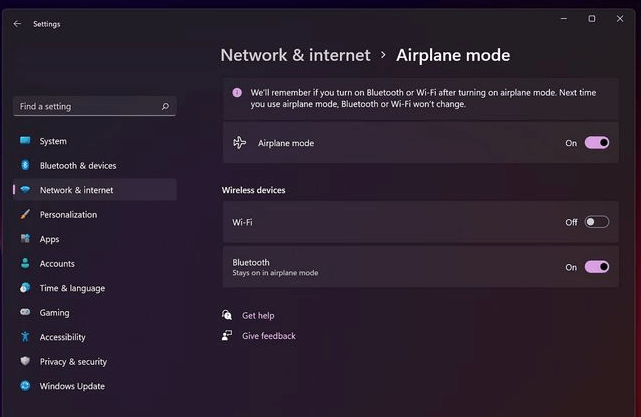Viewport: 641px width, 417px height.
Task: Click the Gaming controller icon
Action: click(25, 312)
